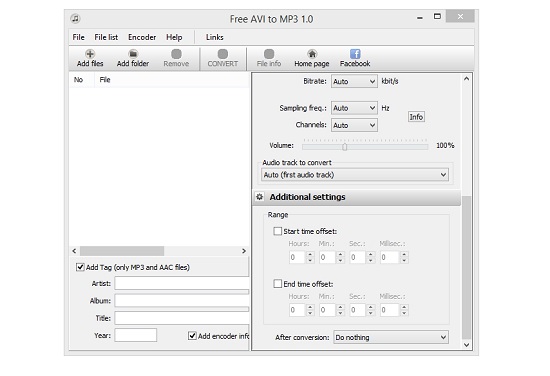Click the End time offset Sec. field
The width and height of the screenshot is (550, 376).
coord(358,310)
